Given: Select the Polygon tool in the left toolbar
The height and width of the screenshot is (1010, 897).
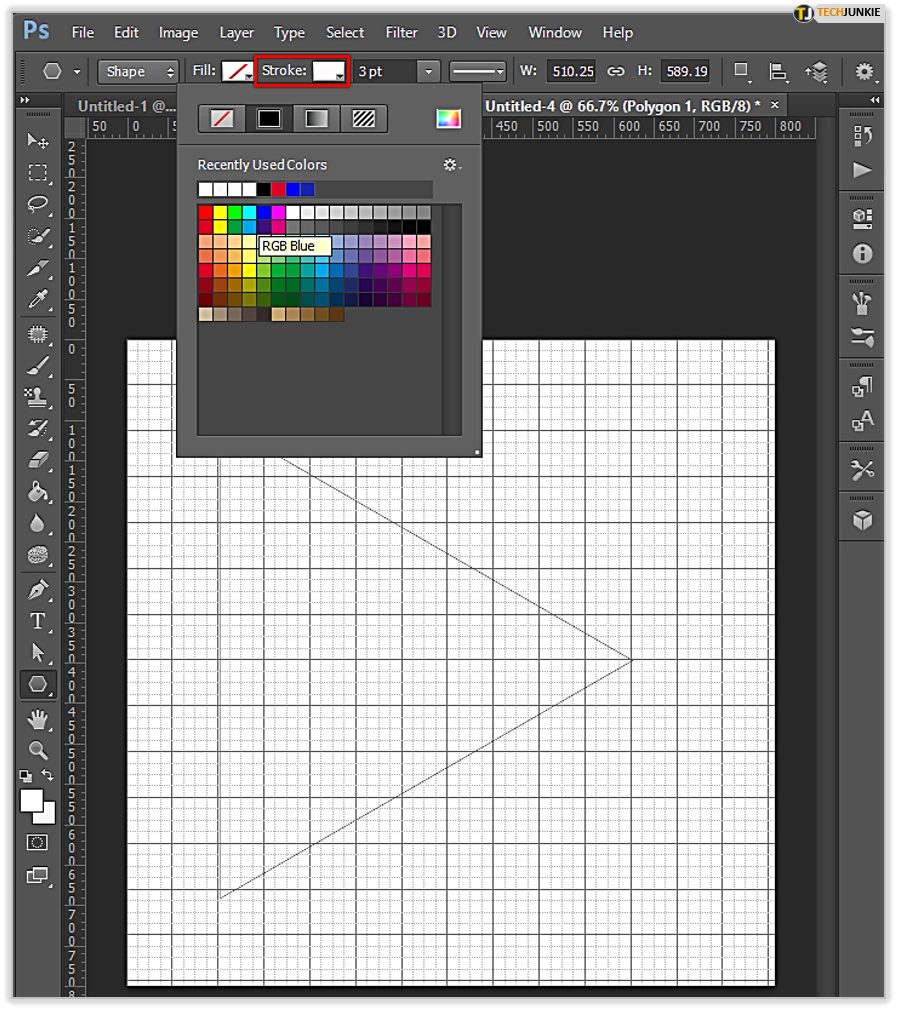Looking at the screenshot, I should coord(37,684).
